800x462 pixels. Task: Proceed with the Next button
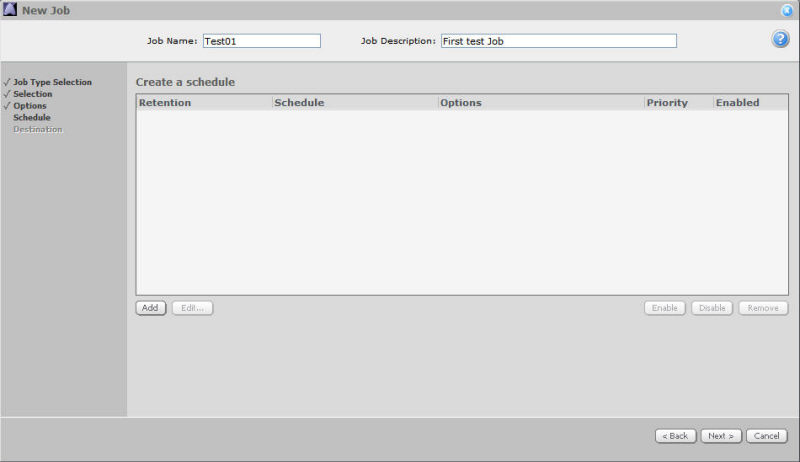click(720, 436)
